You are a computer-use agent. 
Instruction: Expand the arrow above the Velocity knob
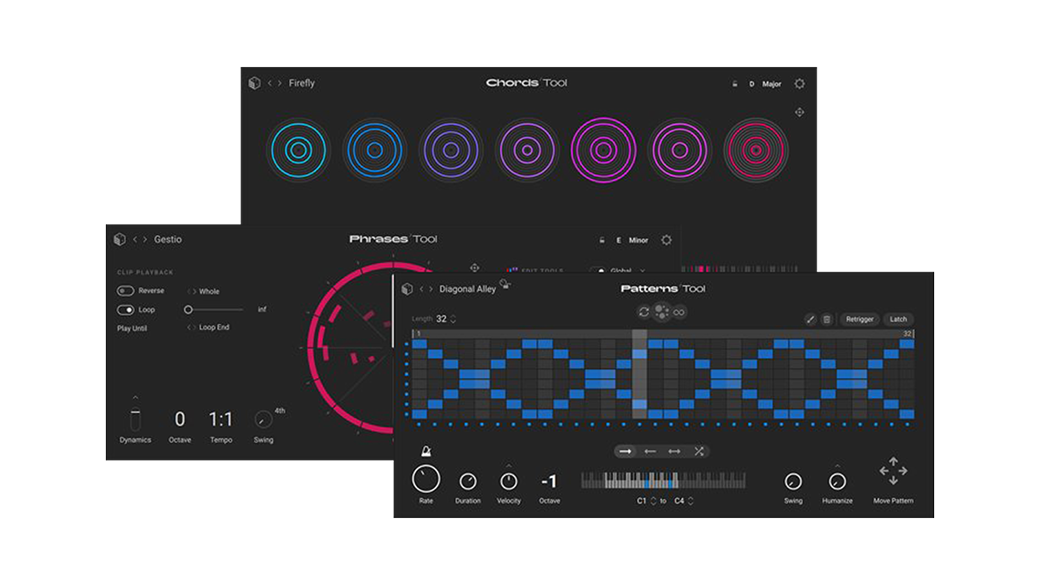coord(509,466)
